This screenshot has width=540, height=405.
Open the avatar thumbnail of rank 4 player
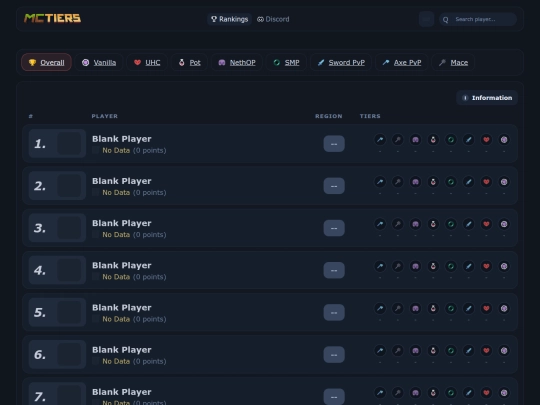click(x=69, y=270)
